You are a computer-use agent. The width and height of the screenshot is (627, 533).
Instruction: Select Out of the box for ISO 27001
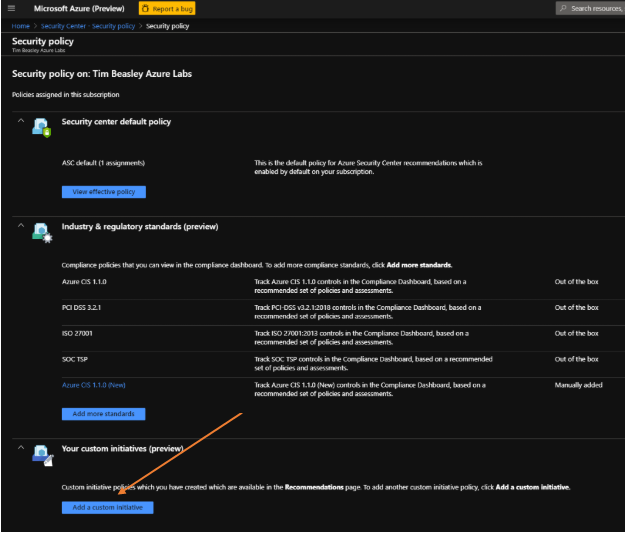pyautogui.click(x=576, y=333)
